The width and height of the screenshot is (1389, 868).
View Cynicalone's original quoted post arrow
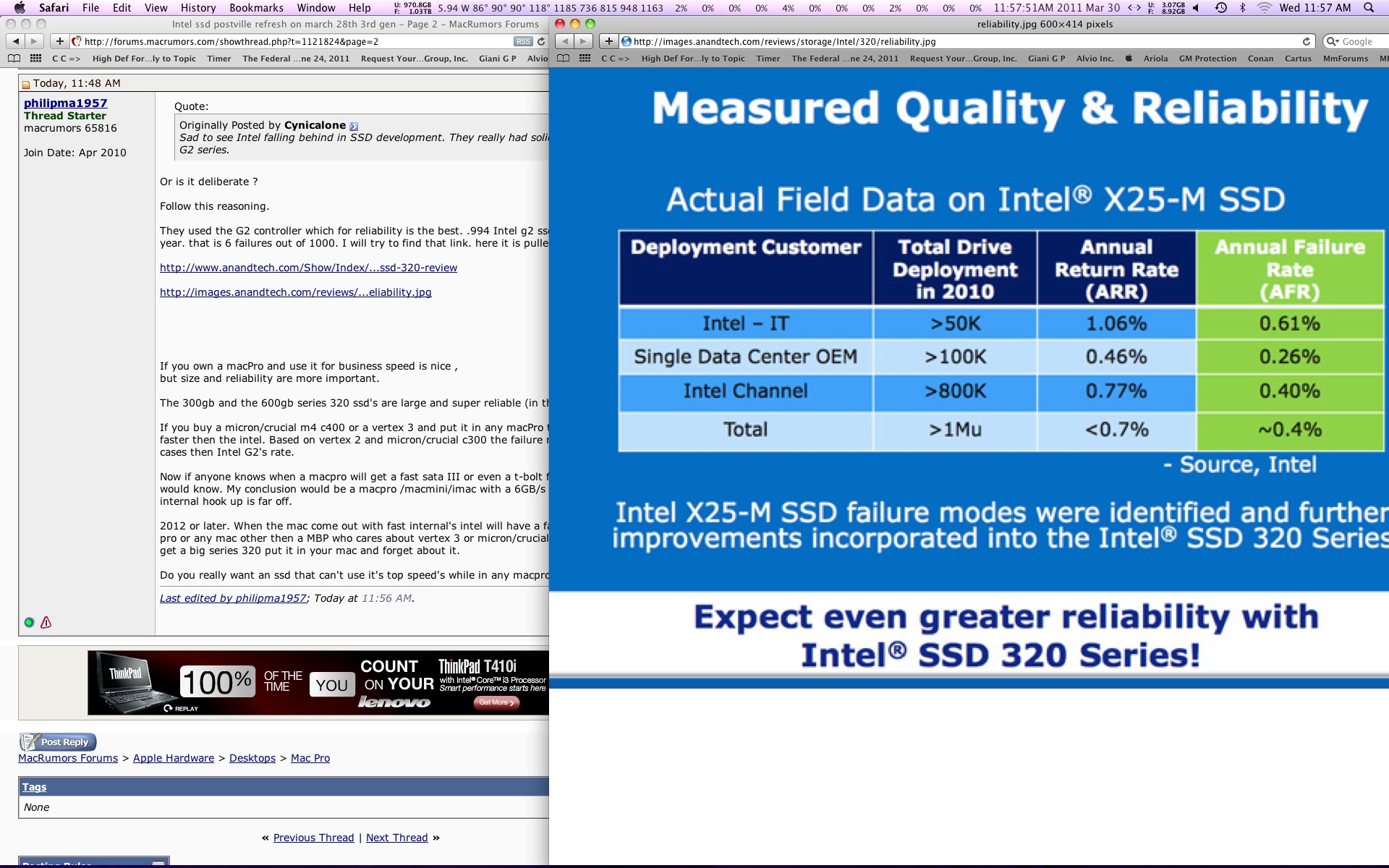[x=354, y=126]
